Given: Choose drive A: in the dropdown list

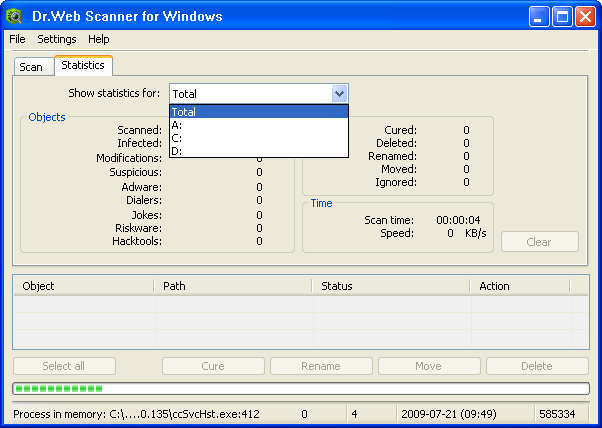Looking at the screenshot, I should [x=259, y=125].
